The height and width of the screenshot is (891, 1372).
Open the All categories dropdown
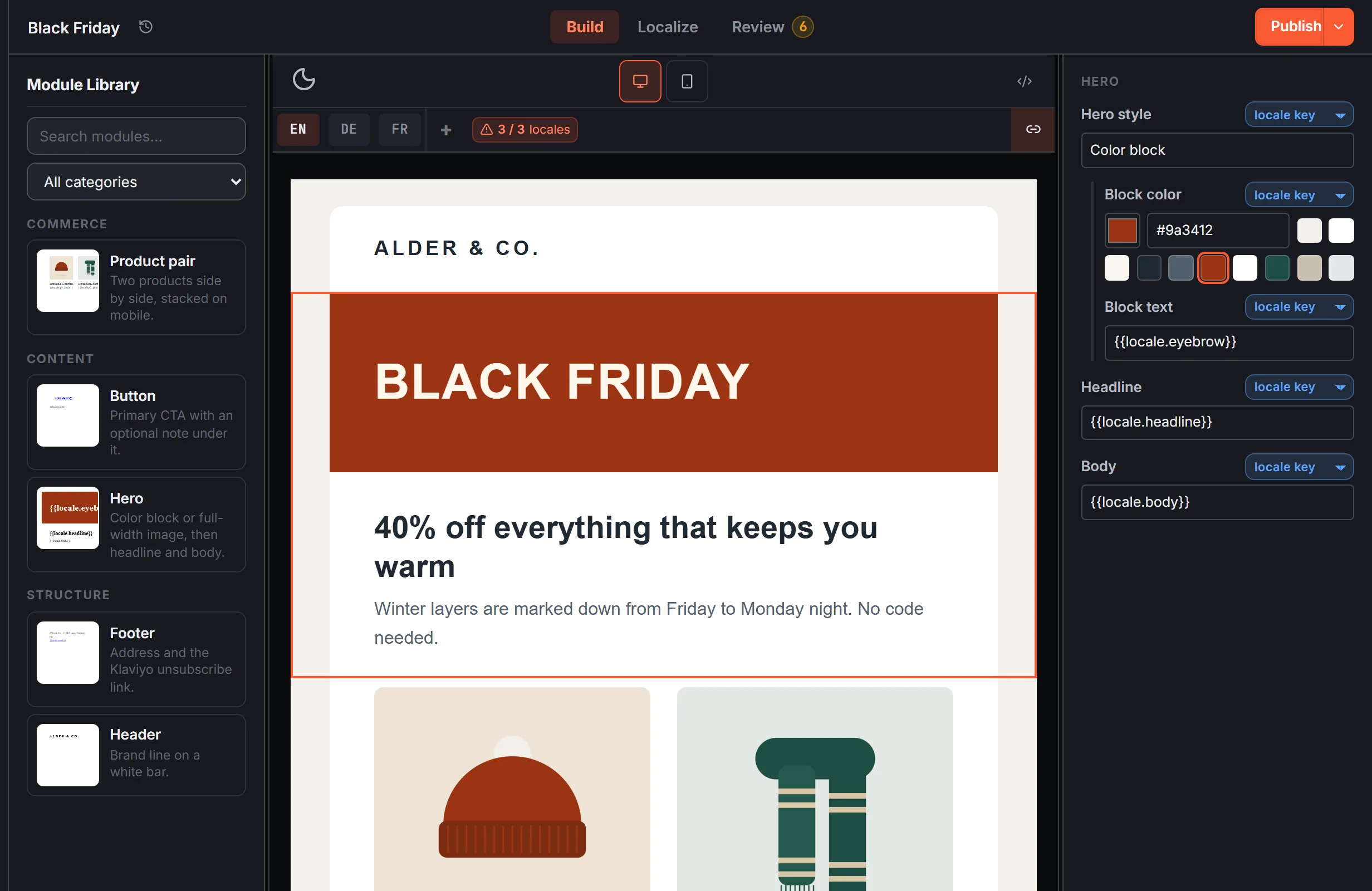point(136,182)
